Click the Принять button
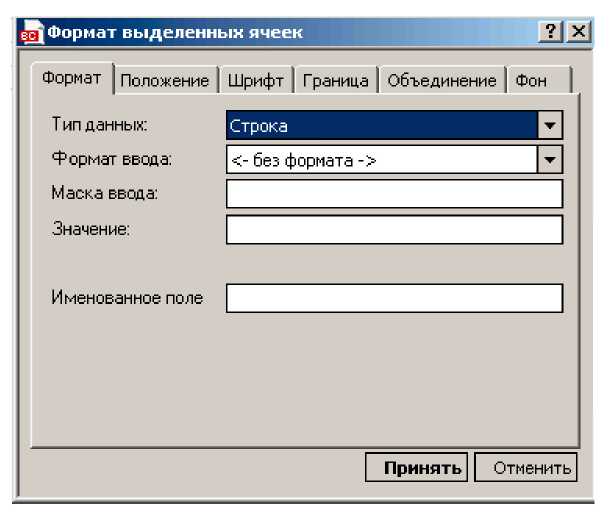Screen dimensions: 611x518 click(x=416, y=467)
